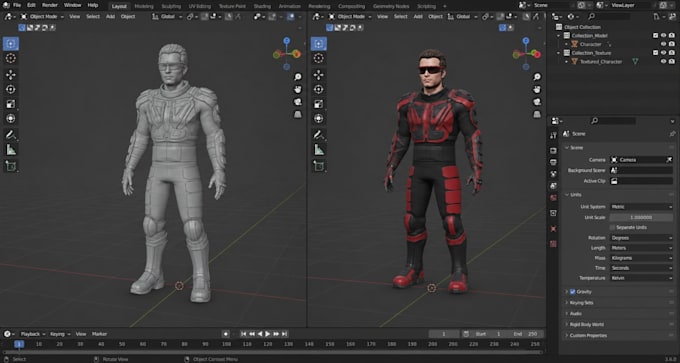Screen dimensions: 680x363
Task: Open the Temperature Kelvin dropdown
Action: point(641,278)
